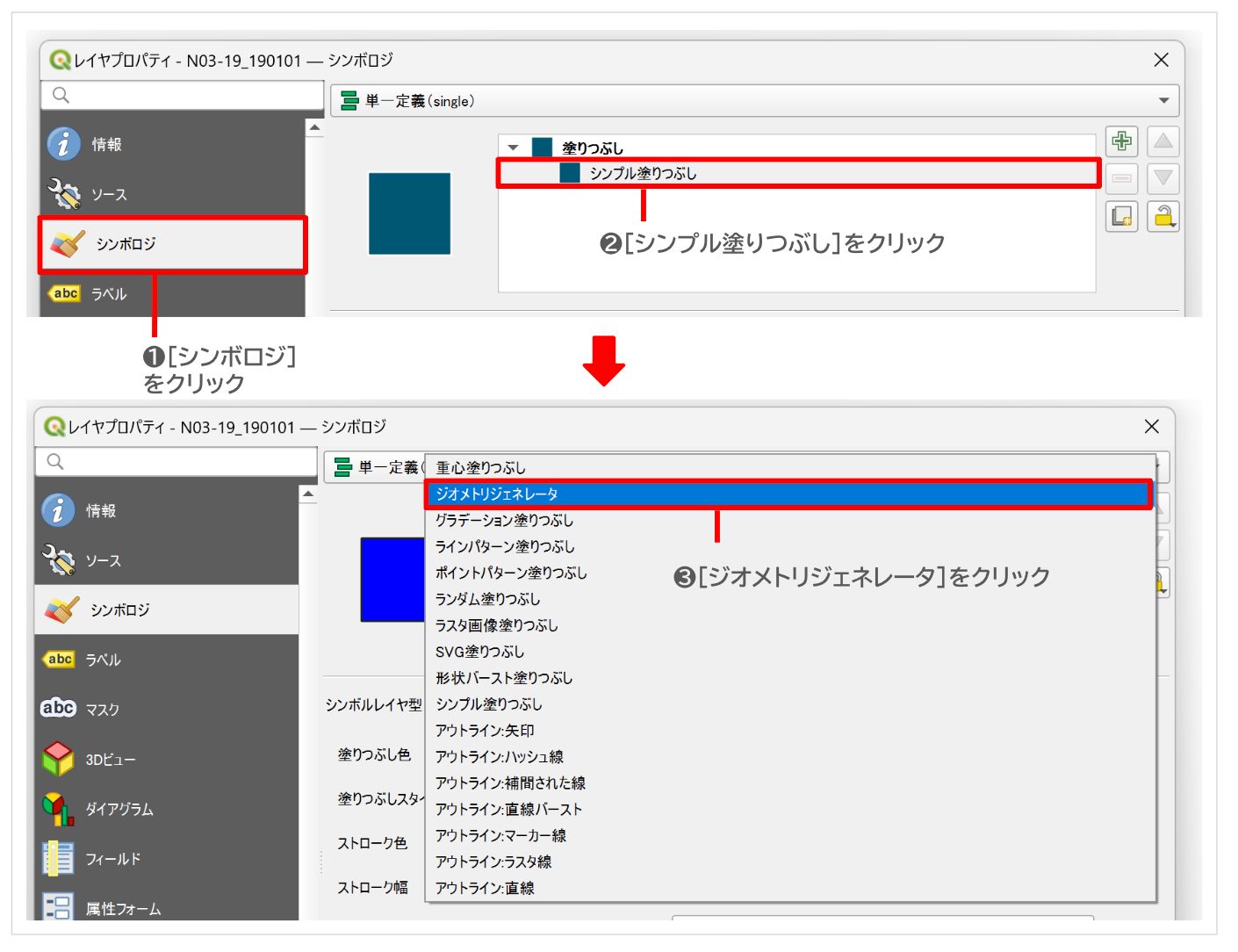Open the 単一定義(single) renderer dropdown in upper dialog
The width and height of the screenshot is (1238, 952).
(754, 101)
